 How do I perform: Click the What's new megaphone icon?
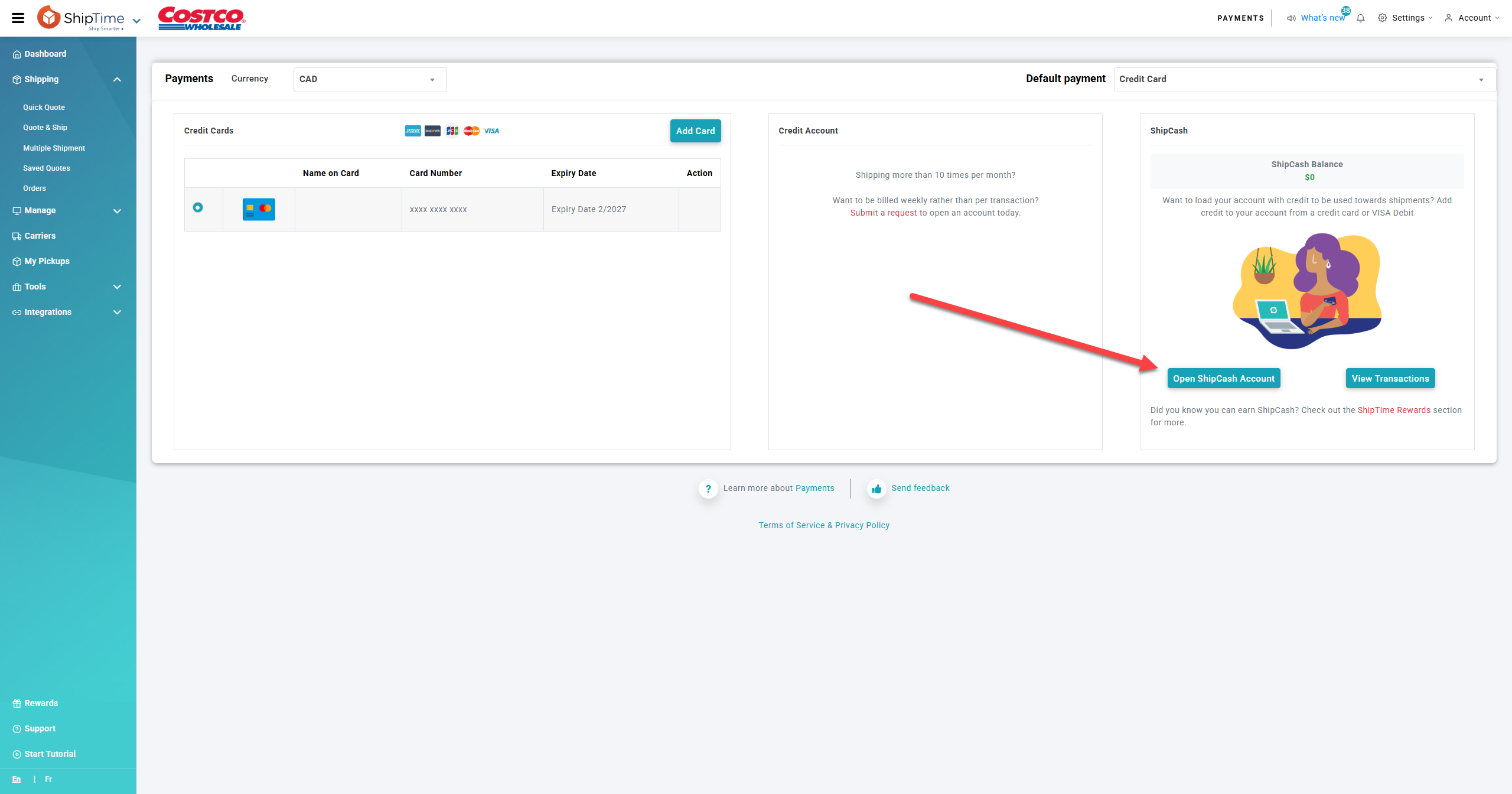pos(1291,18)
